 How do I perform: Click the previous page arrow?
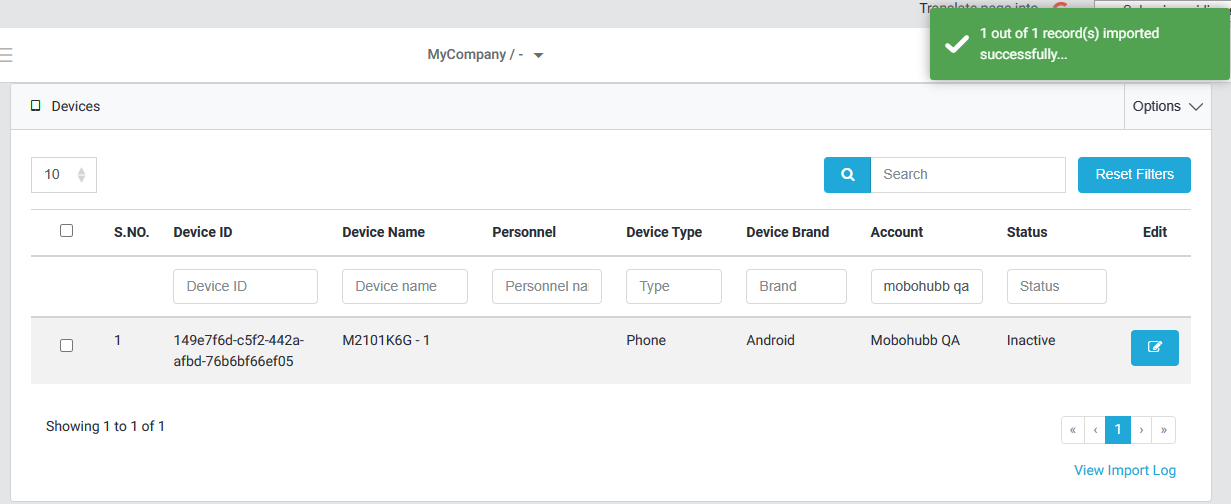coord(1095,430)
